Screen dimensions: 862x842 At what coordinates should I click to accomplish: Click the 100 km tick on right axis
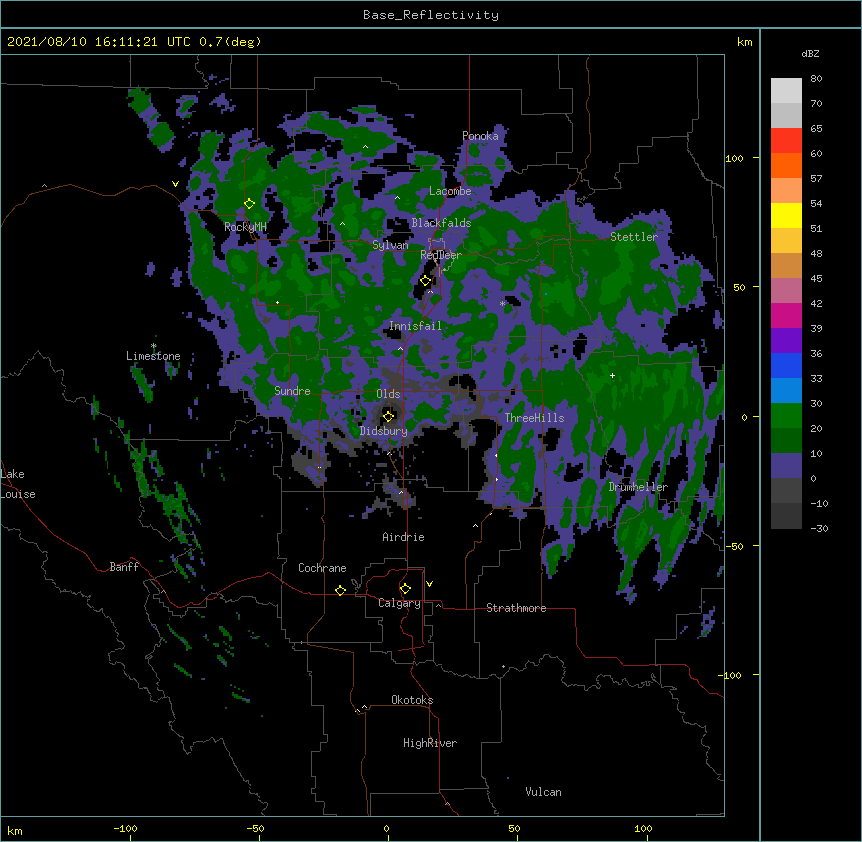tap(734, 158)
